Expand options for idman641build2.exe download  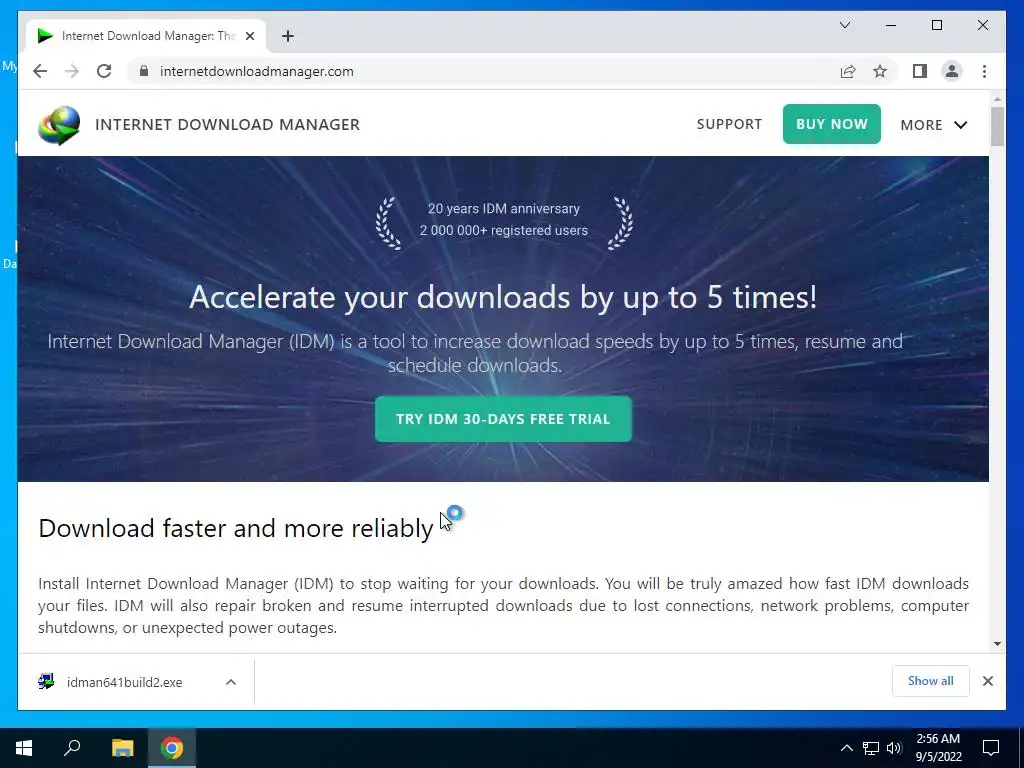(231, 682)
